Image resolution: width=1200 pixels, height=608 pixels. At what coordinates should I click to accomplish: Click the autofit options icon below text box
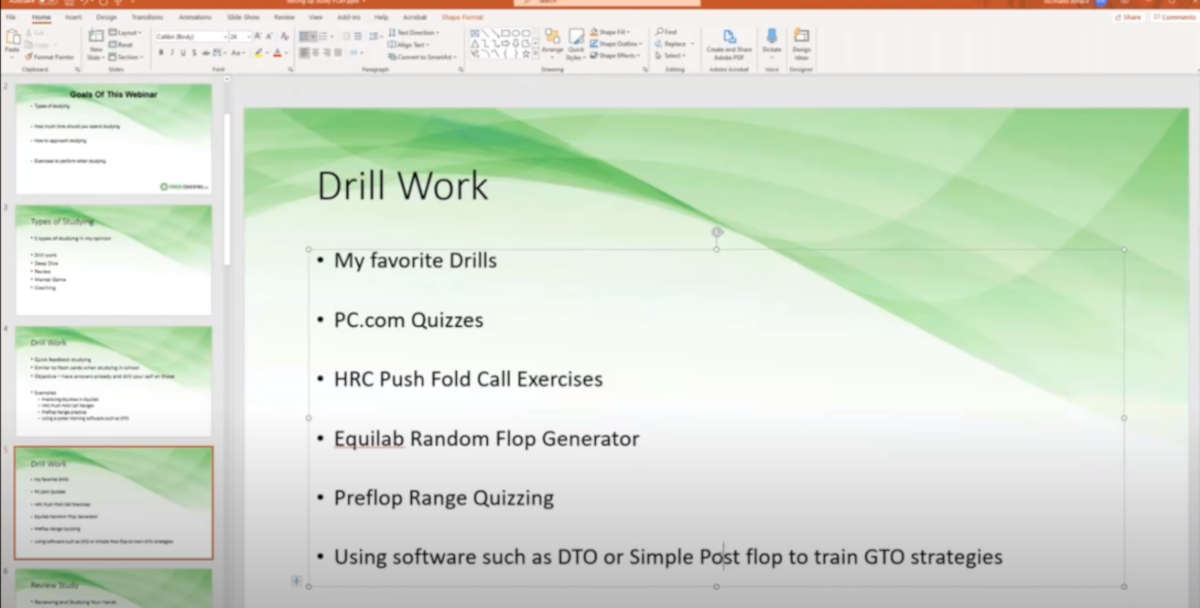pos(296,580)
